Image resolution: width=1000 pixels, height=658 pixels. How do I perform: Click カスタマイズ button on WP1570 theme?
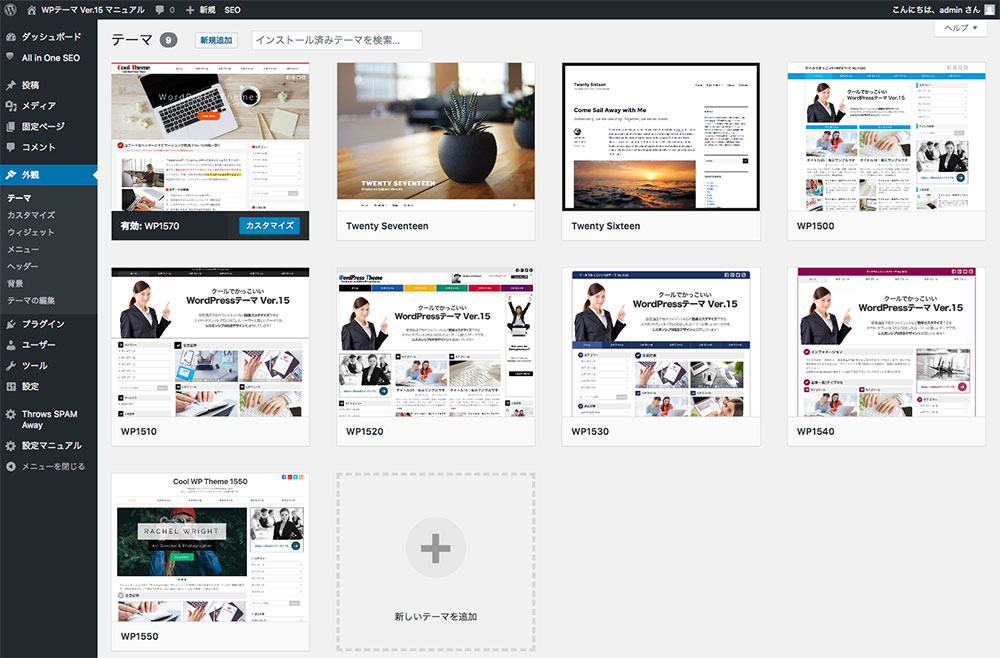(x=269, y=226)
